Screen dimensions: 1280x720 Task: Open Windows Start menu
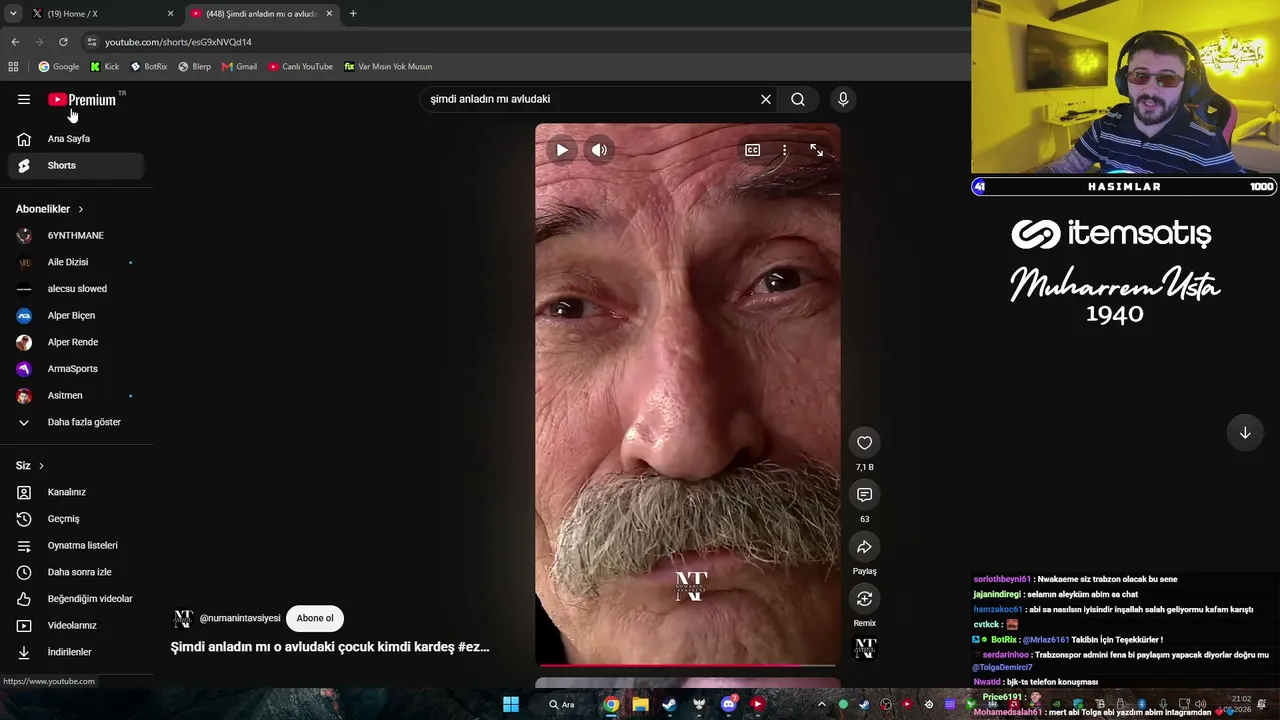coord(511,704)
